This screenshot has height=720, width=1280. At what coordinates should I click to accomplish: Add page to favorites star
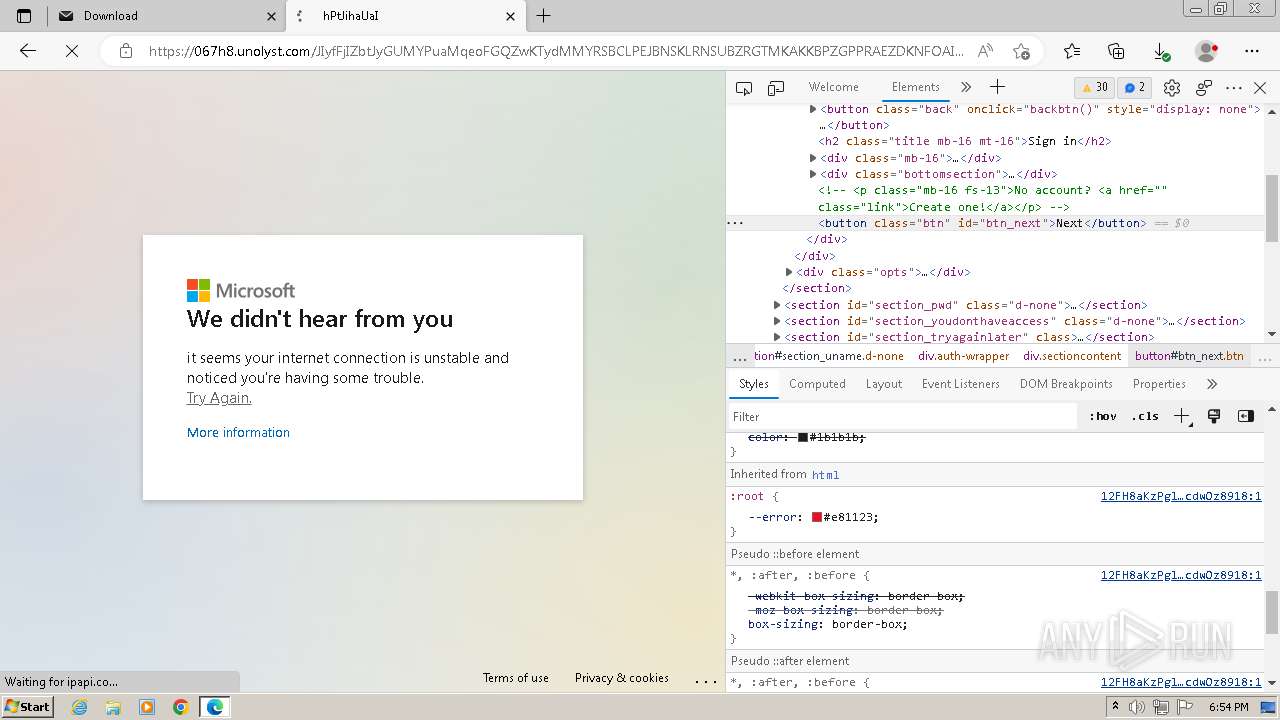click(x=1021, y=51)
